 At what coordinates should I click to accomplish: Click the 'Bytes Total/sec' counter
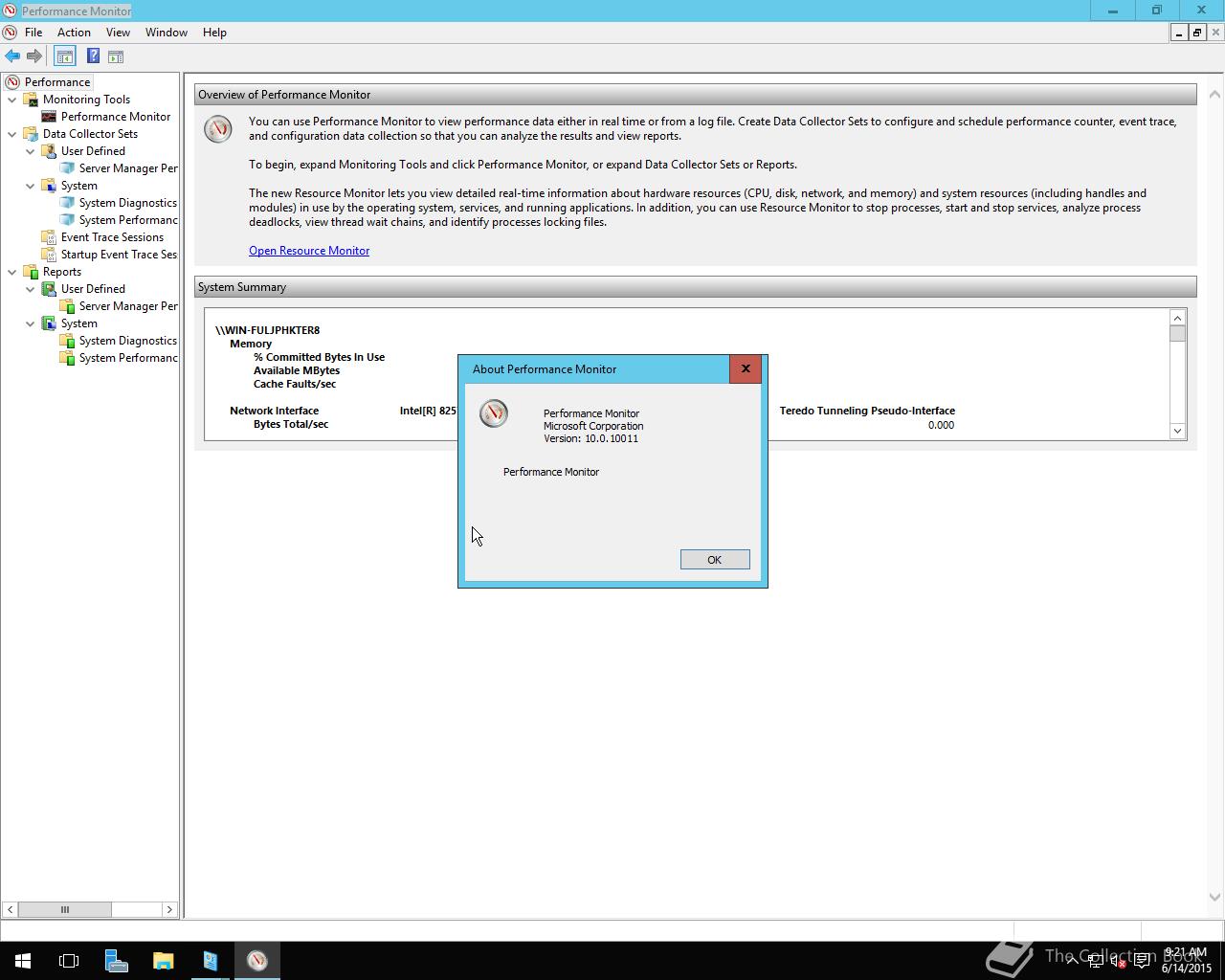291,424
